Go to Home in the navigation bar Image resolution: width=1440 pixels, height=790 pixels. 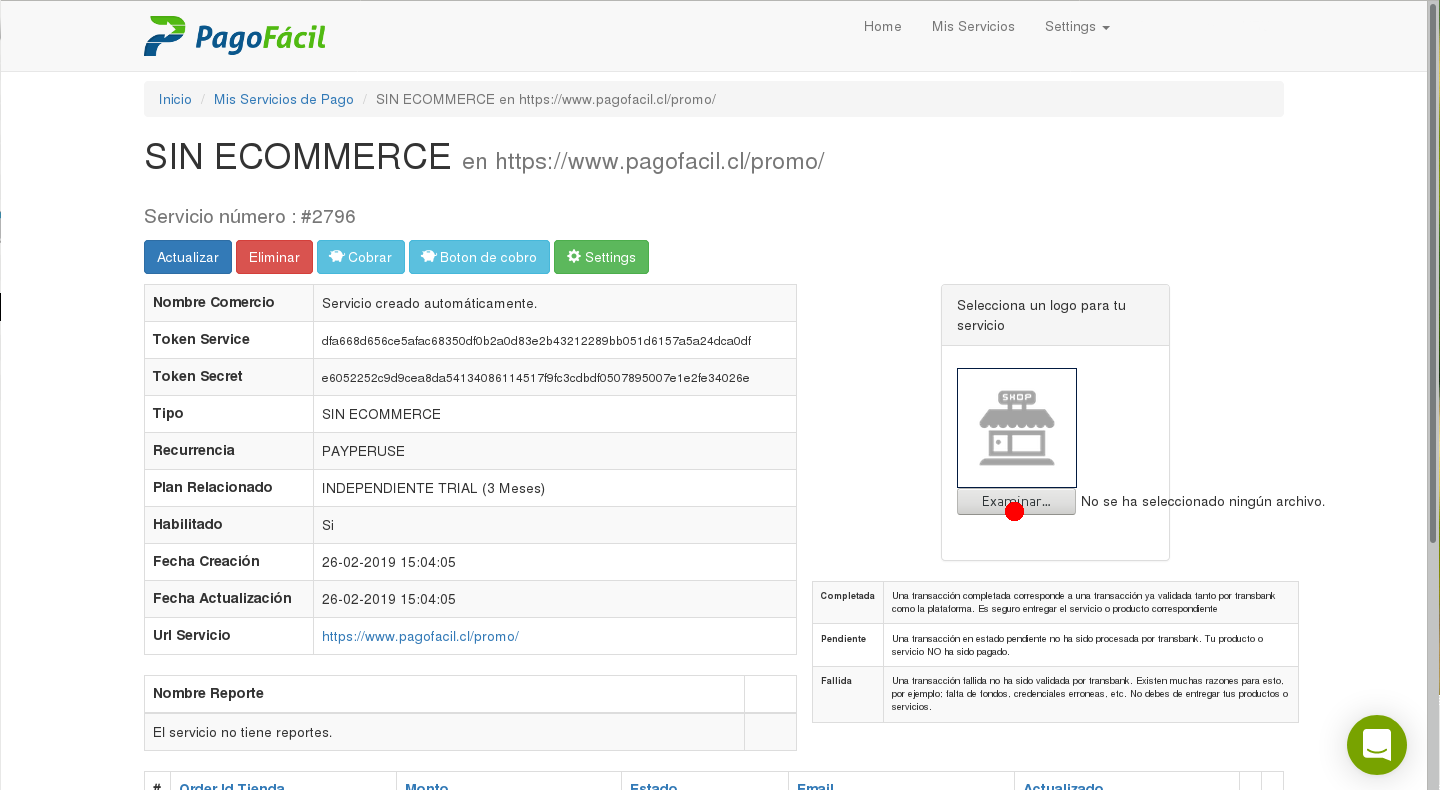pos(882,27)
